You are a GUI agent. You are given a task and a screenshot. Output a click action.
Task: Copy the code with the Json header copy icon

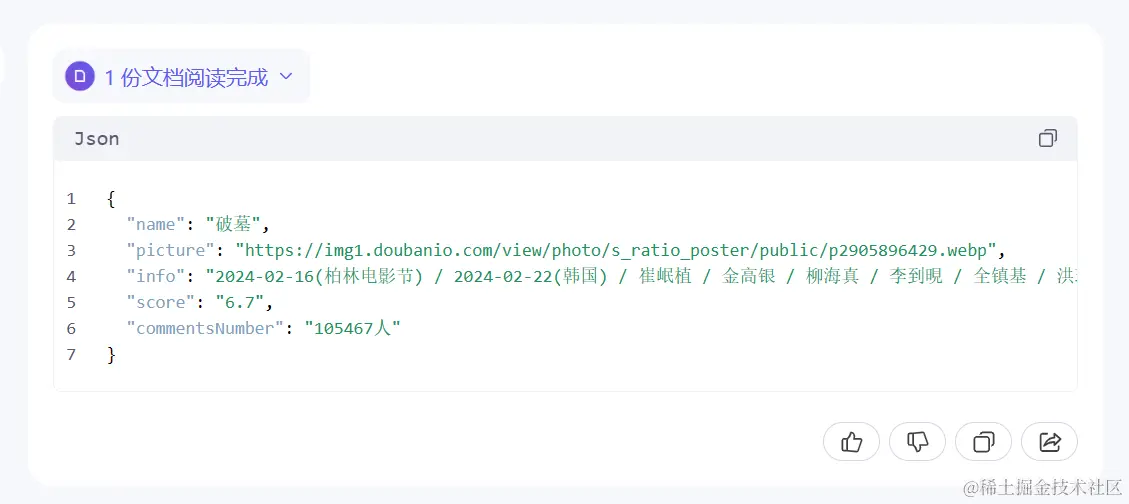tap(1048, 138)
